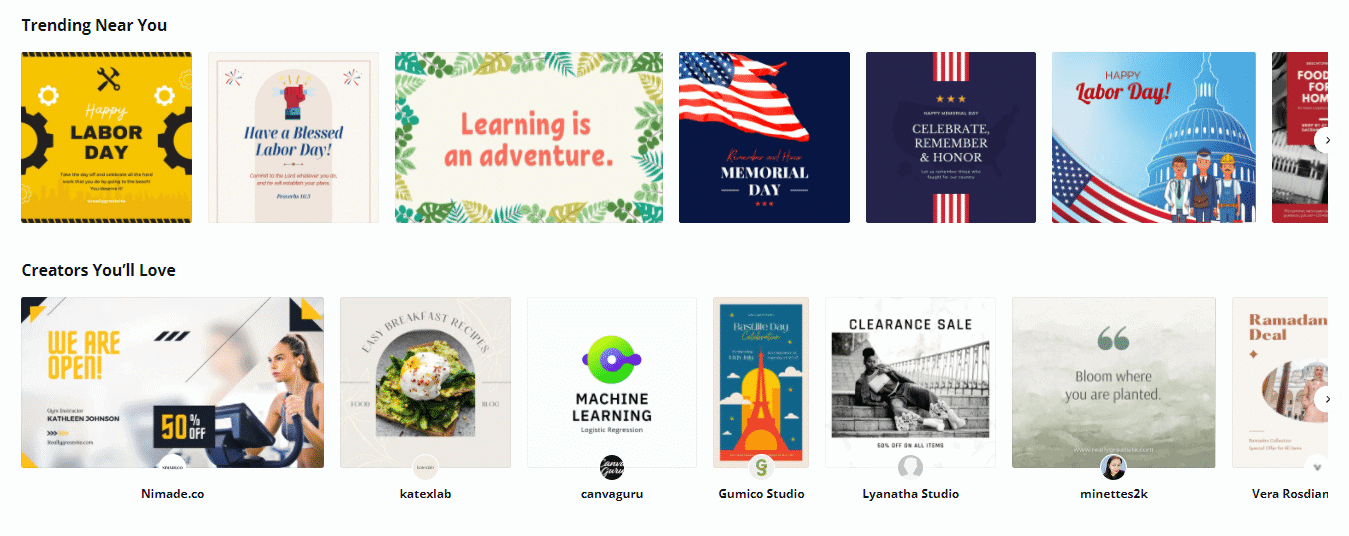Choose the Memorial Day flag template
Image resolution: width=1349 pixels, height=536 pixels.
764,137
